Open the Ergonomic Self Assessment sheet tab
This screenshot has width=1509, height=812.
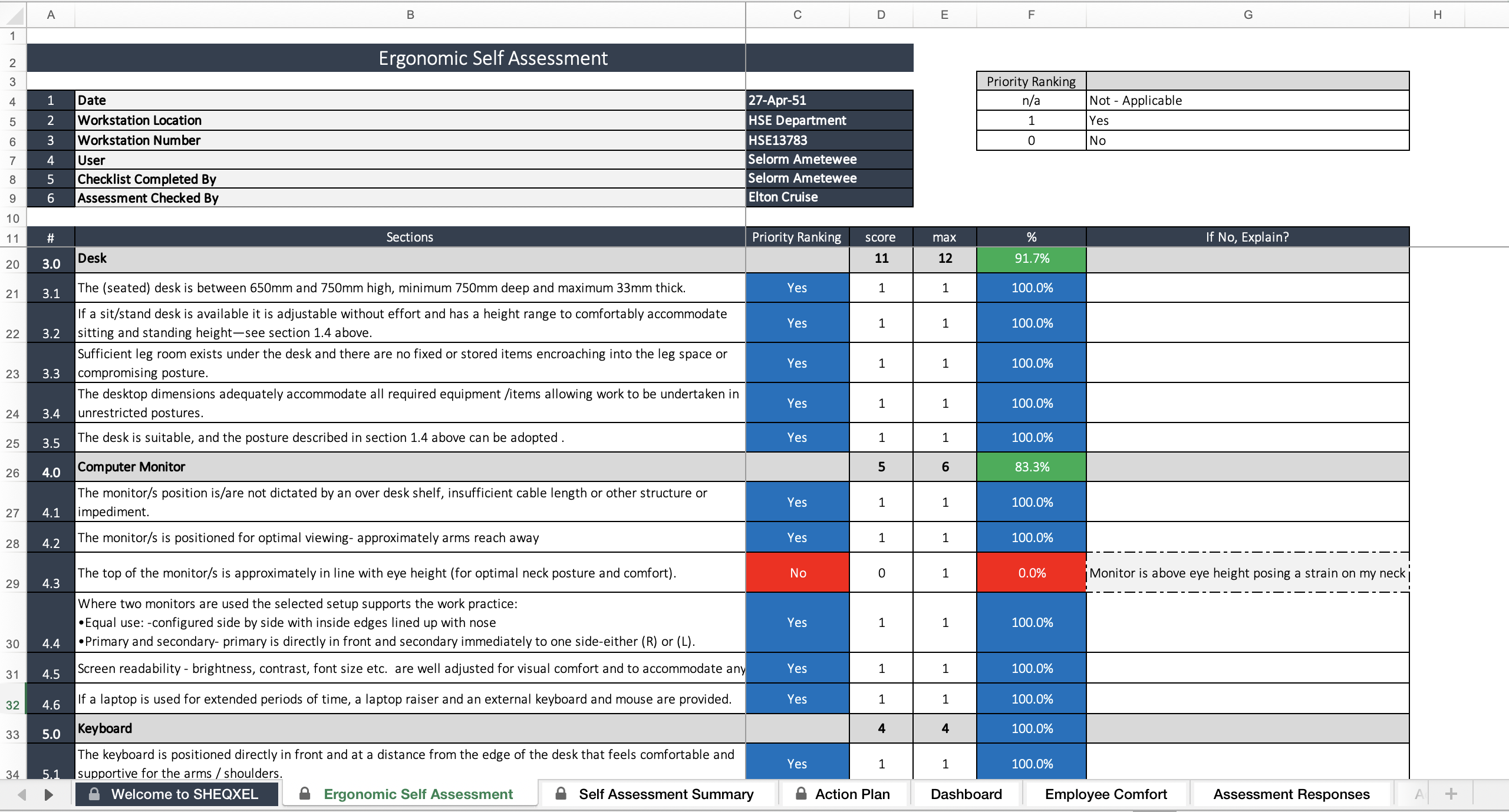pos(410,794)
